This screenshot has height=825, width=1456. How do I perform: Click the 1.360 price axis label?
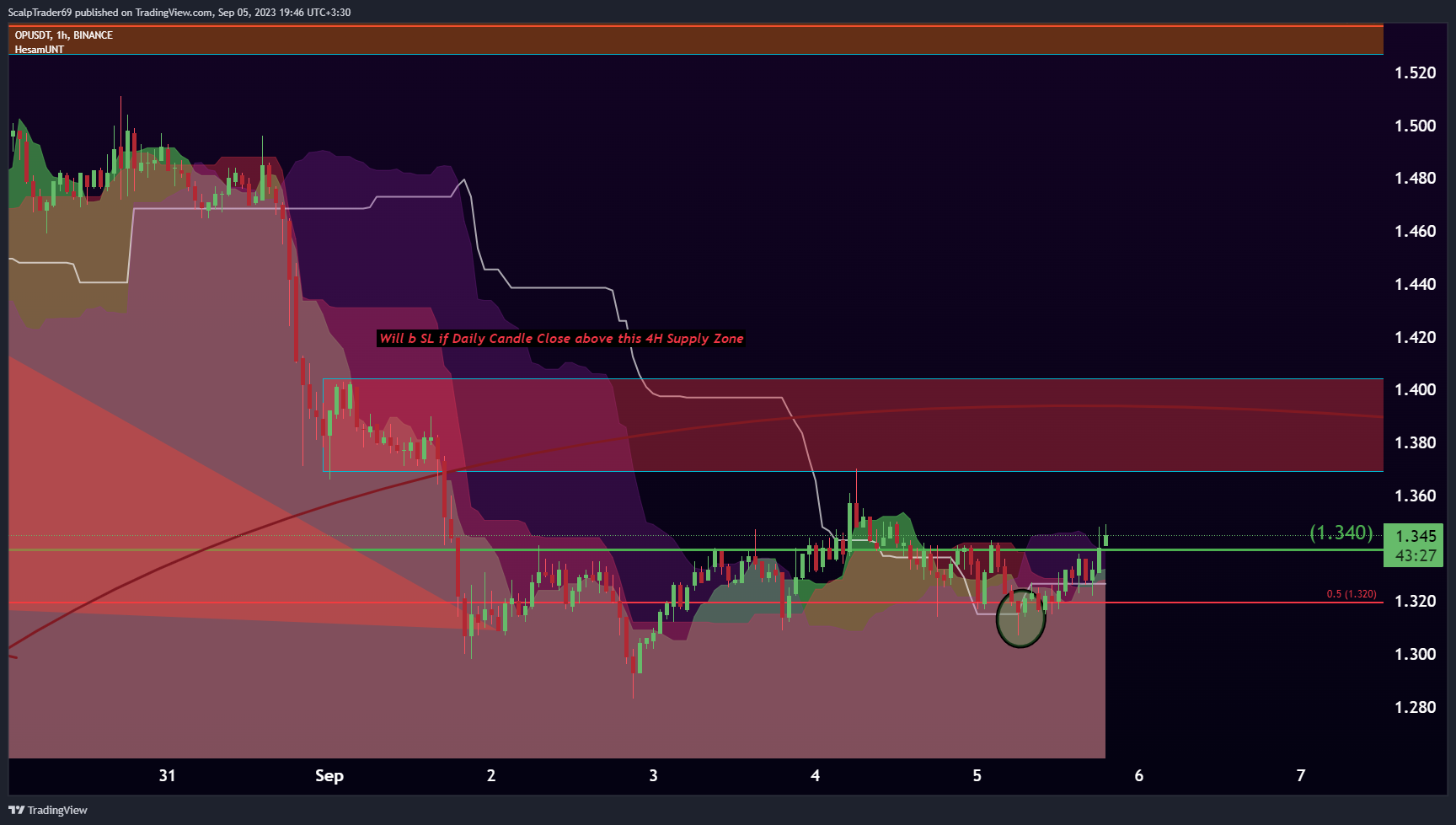1416,496
